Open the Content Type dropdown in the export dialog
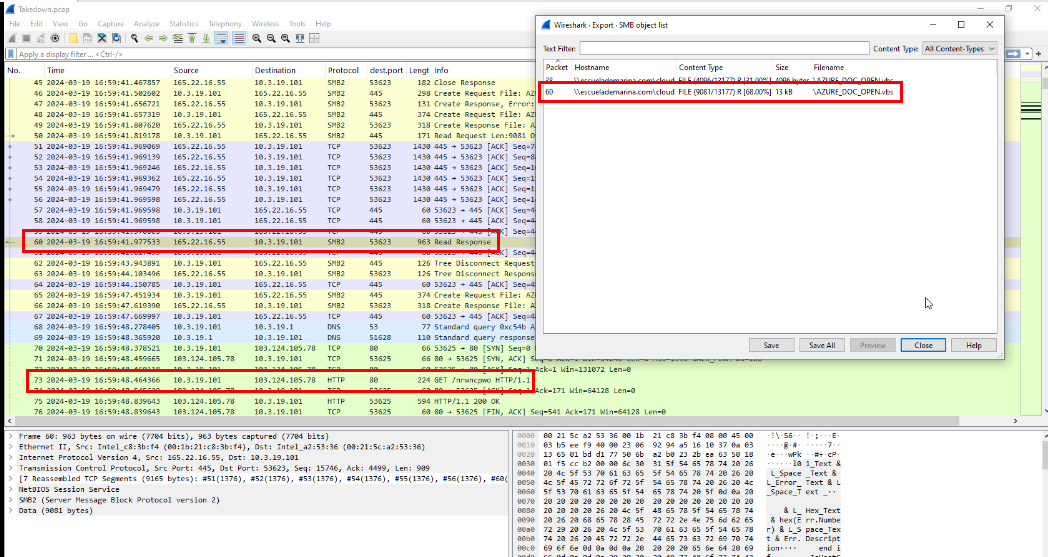The image size is (1048, 557). pos(960,48)
